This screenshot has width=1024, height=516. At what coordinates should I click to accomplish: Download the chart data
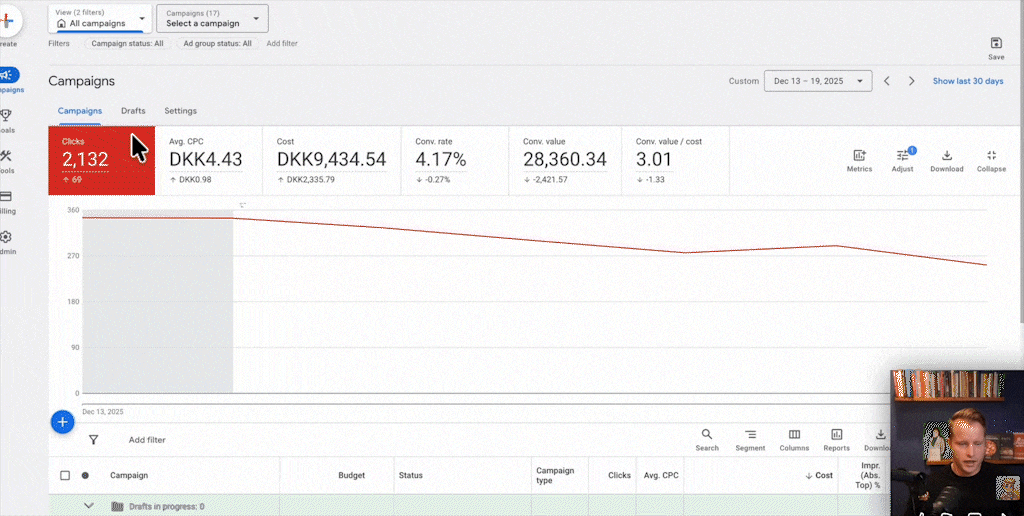[x=946, y=156]
